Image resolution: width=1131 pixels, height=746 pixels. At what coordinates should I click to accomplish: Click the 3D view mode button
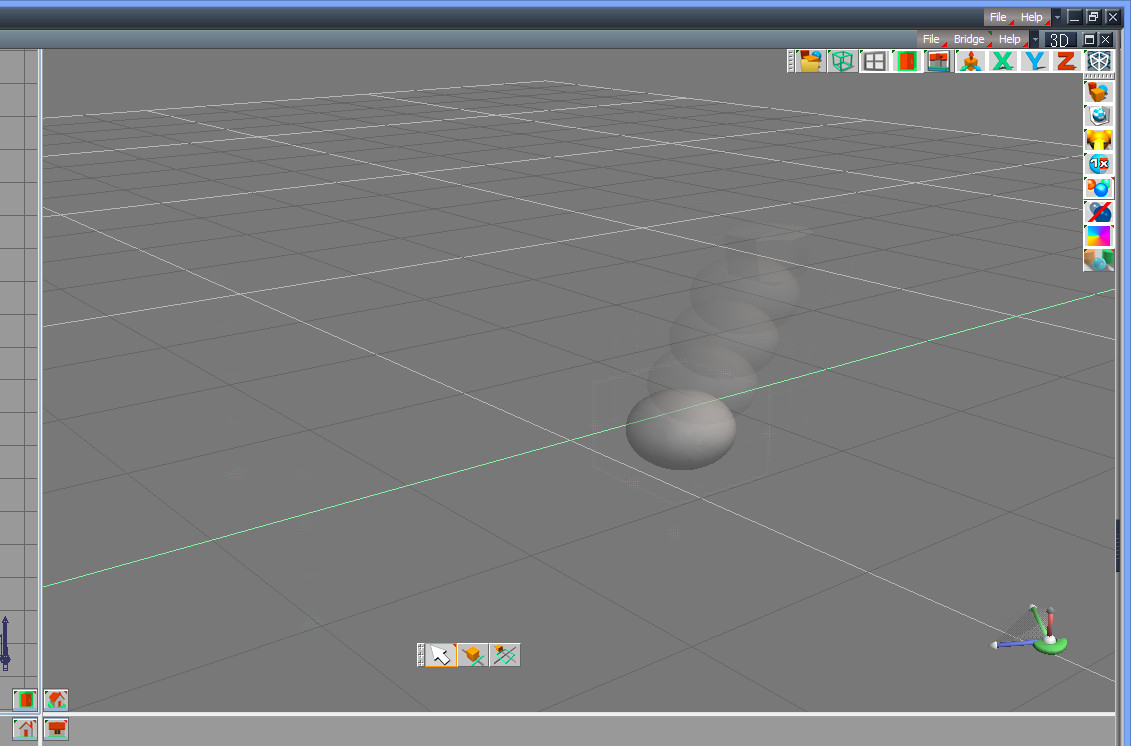1060,40
